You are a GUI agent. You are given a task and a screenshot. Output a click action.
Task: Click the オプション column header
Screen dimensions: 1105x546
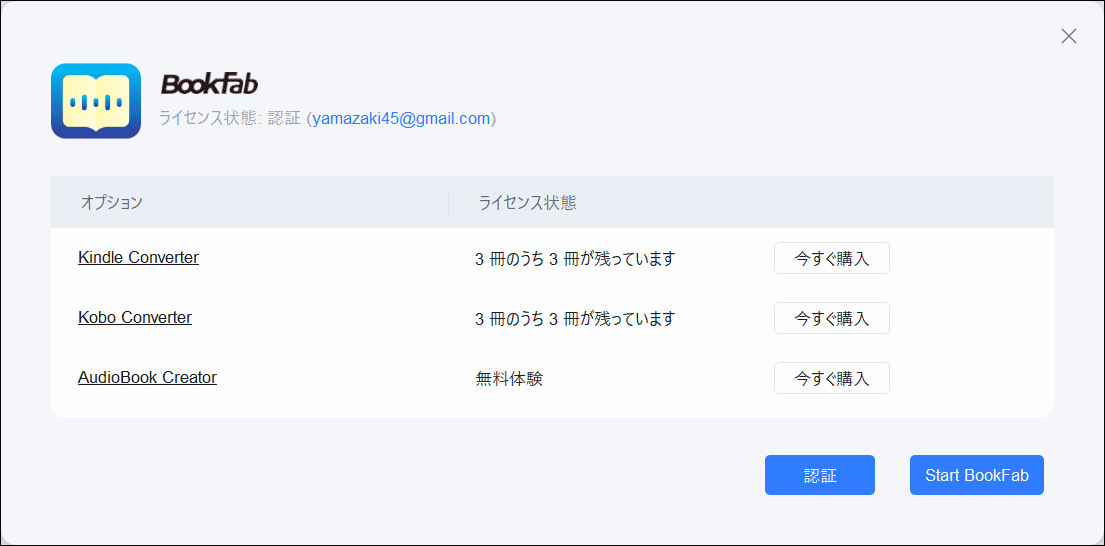[x=112, y=203]
